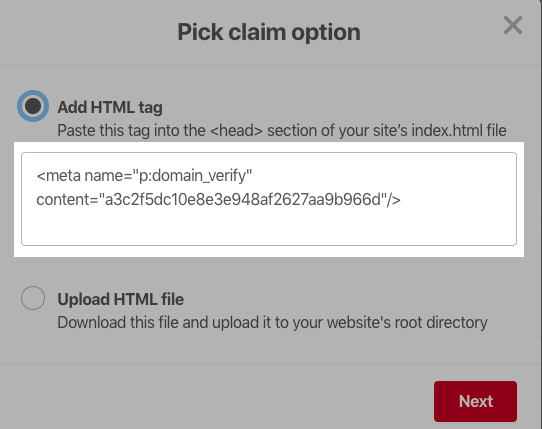Screen dimensions: 542x429
Task: Click the red Next button
Action: [475, 401]
